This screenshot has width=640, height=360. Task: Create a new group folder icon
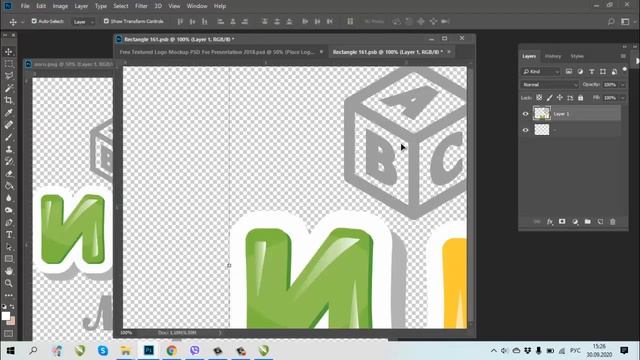pos(587,222)
